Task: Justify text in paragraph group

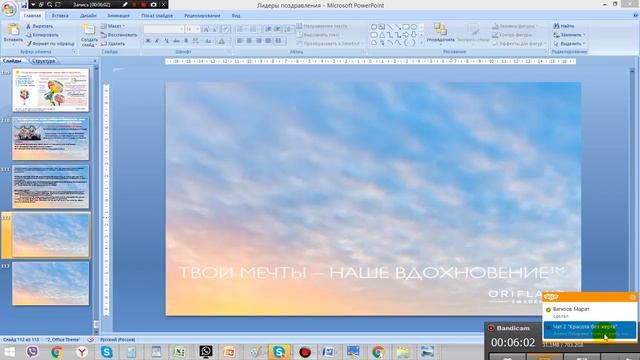Action: tap(268, 41)
